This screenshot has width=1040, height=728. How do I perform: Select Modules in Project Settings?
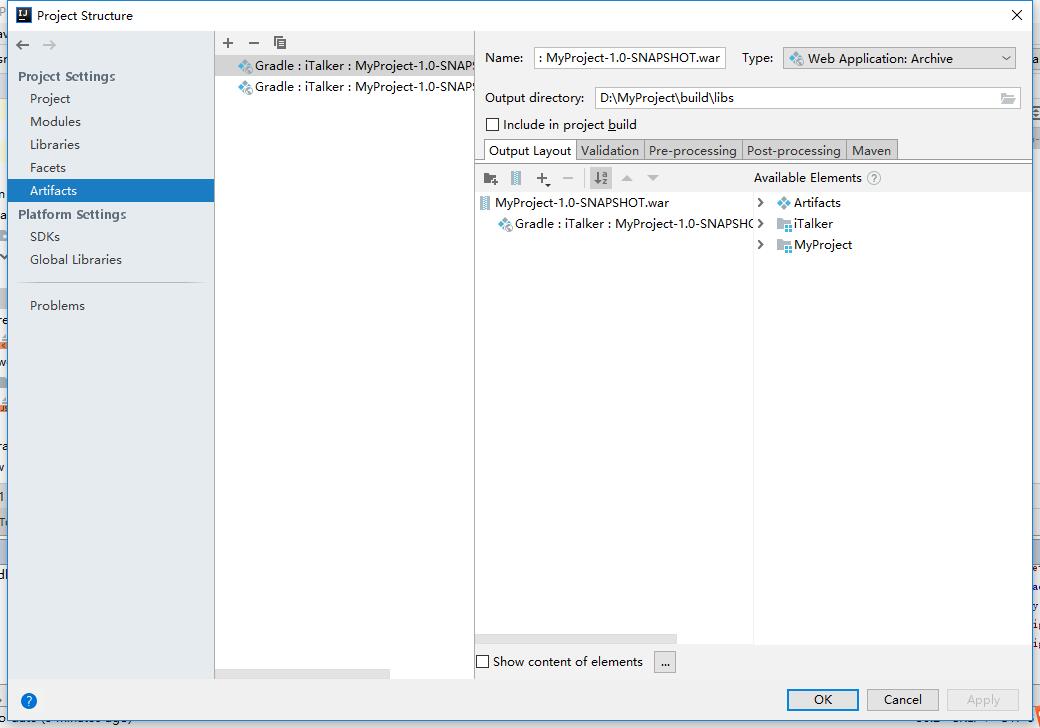(x=111, y=122)
